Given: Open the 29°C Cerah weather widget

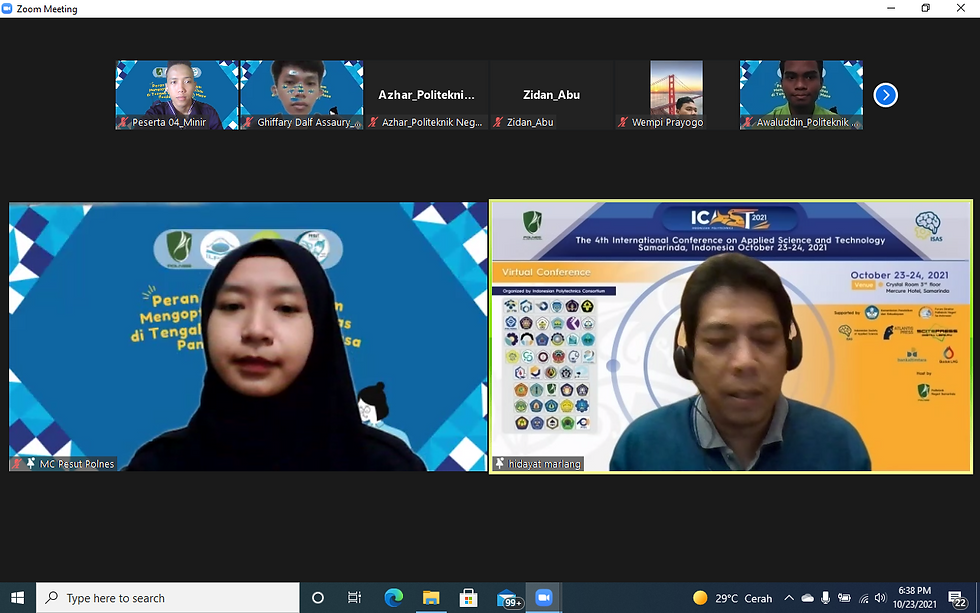Looking at the screenshot, I should tap(732, 598).
